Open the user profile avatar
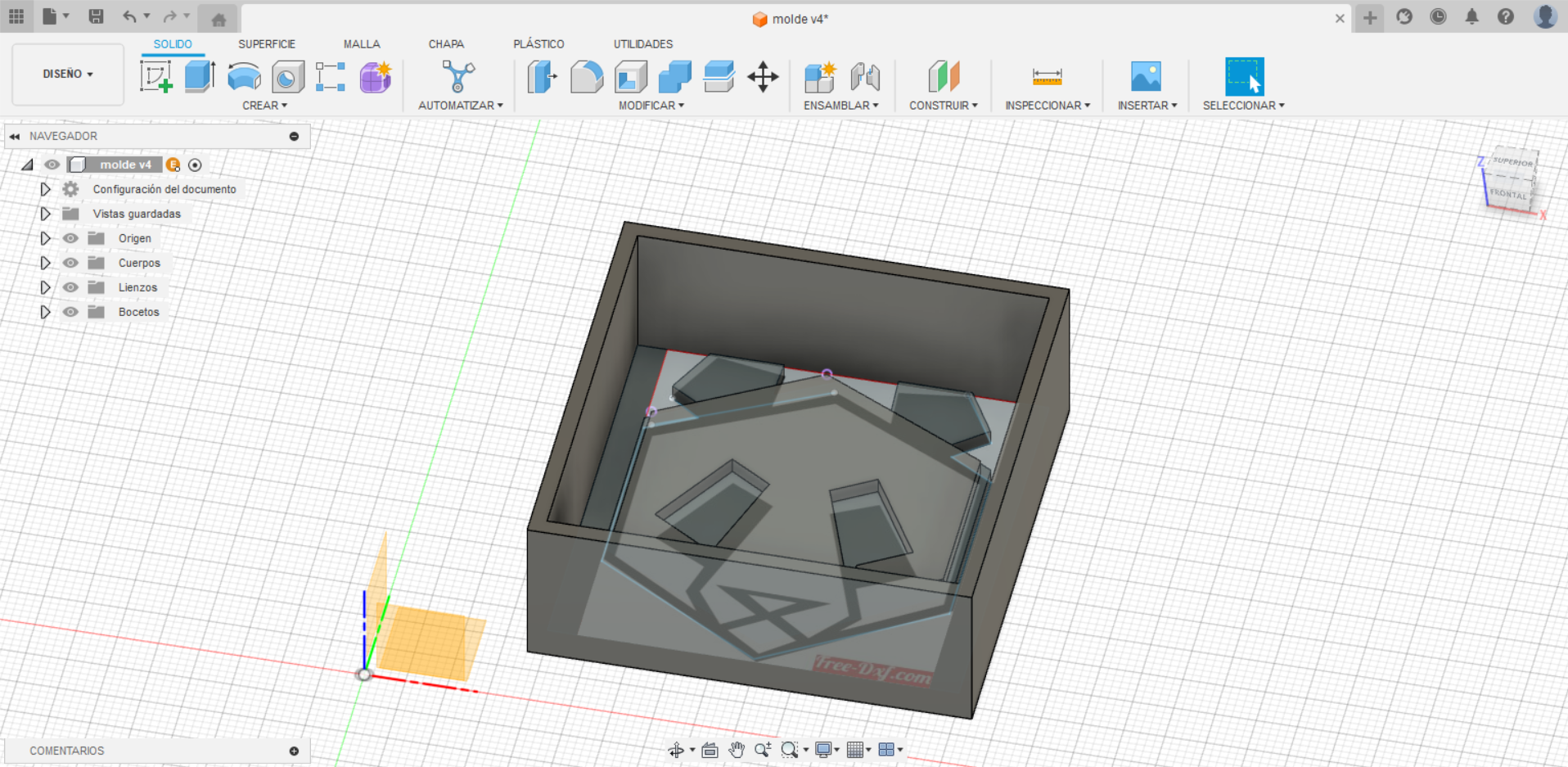1568x767 pixels. (1545, 16)
